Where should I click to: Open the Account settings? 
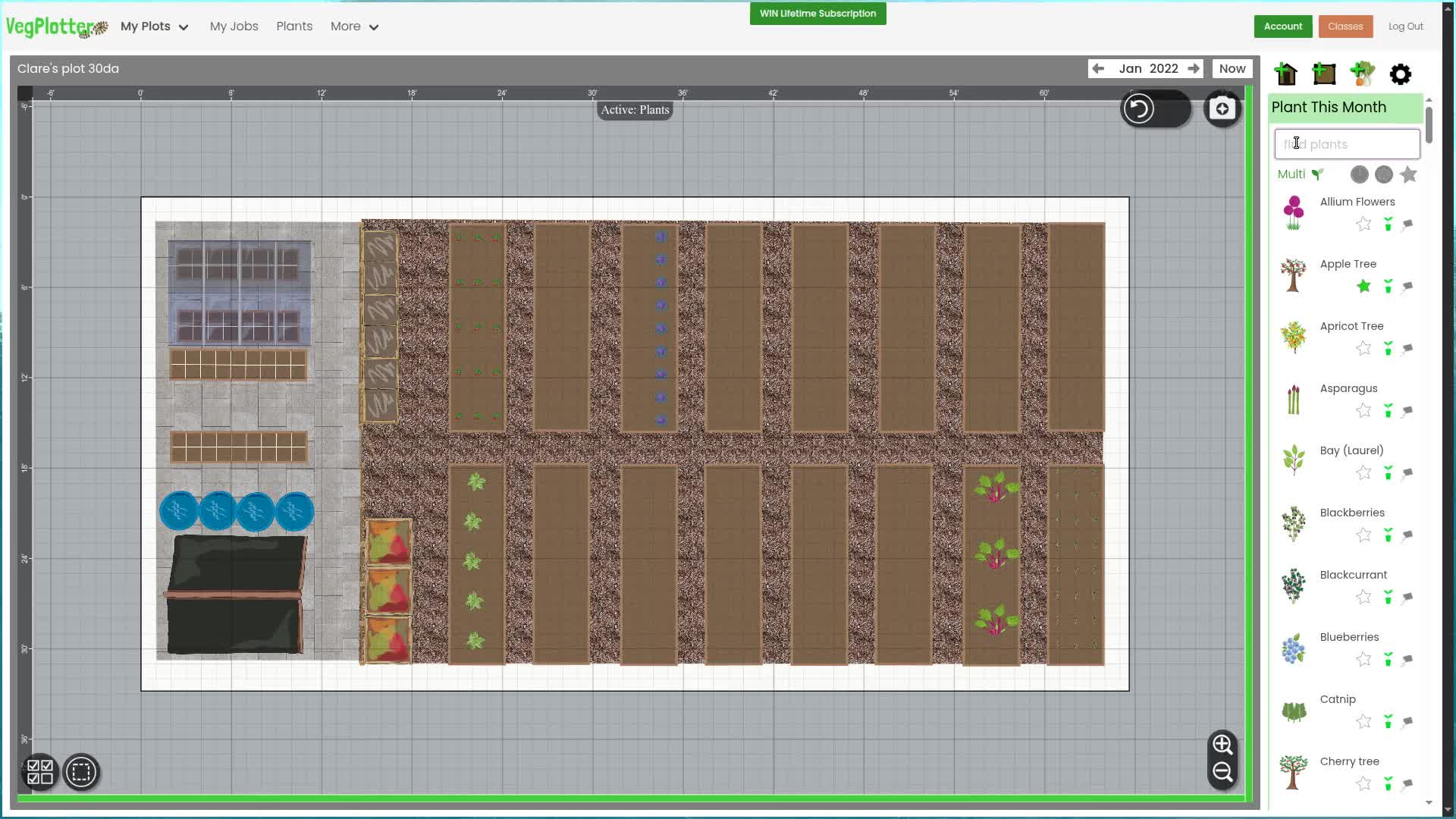(1282, 26)
